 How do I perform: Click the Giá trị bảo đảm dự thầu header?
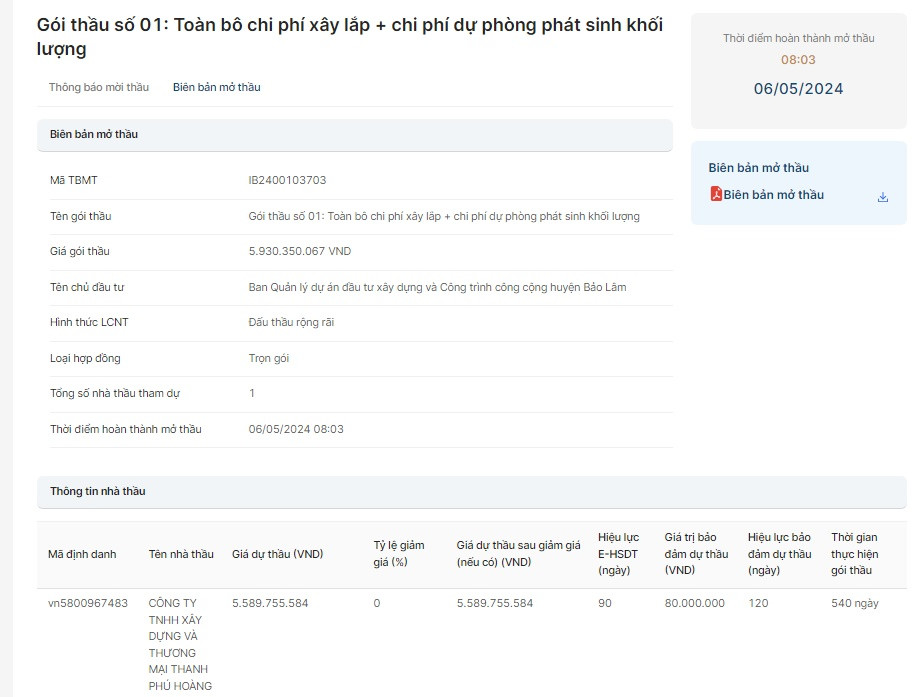(x=696, y=553)
